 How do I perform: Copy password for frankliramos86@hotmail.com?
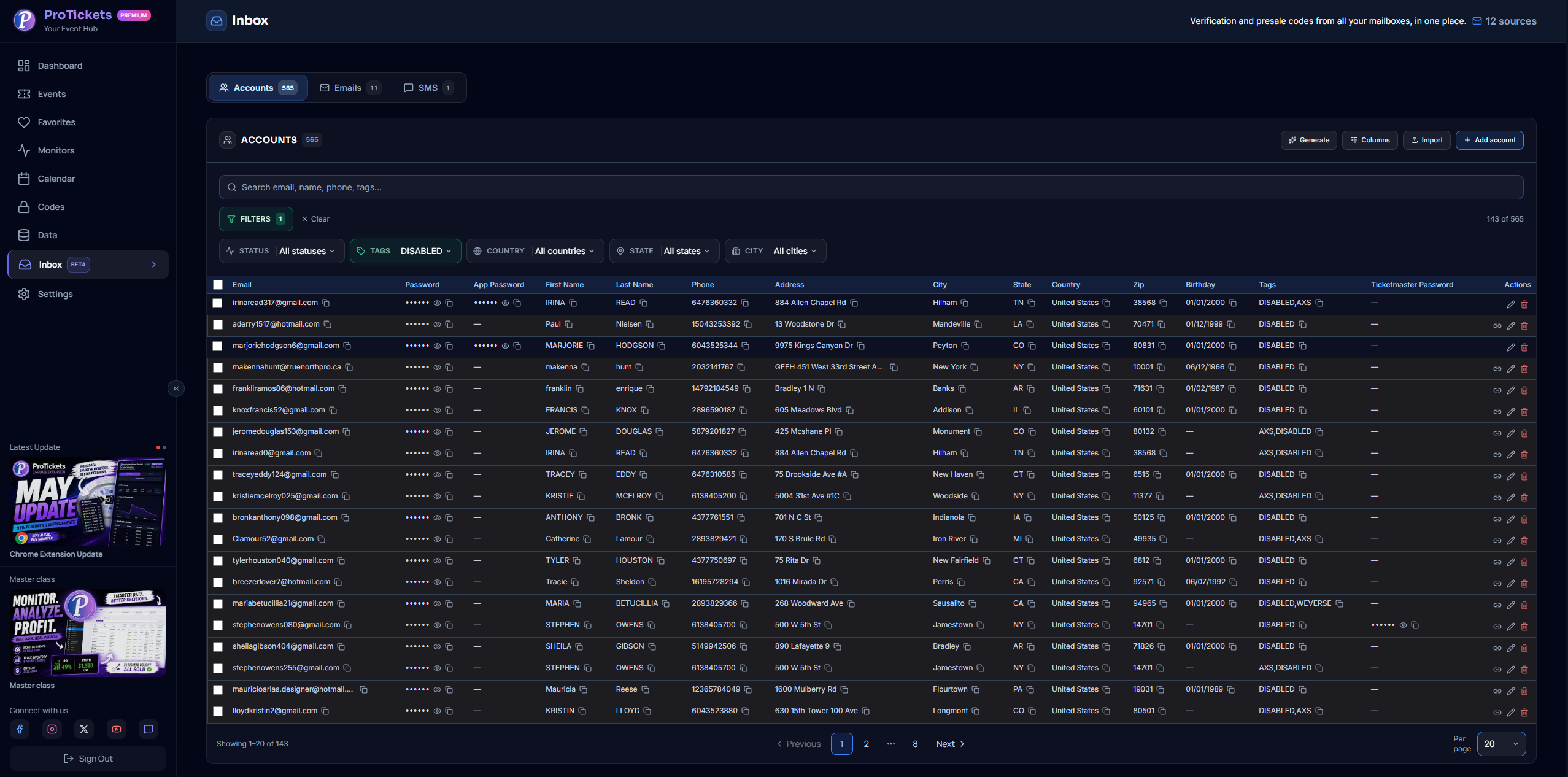[x=449, y=389]
